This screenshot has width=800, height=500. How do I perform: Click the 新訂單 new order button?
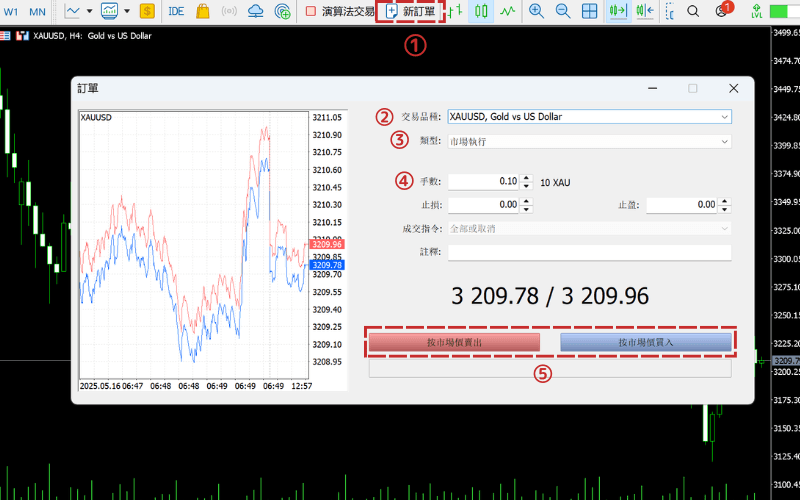click(x=411, y=11)
